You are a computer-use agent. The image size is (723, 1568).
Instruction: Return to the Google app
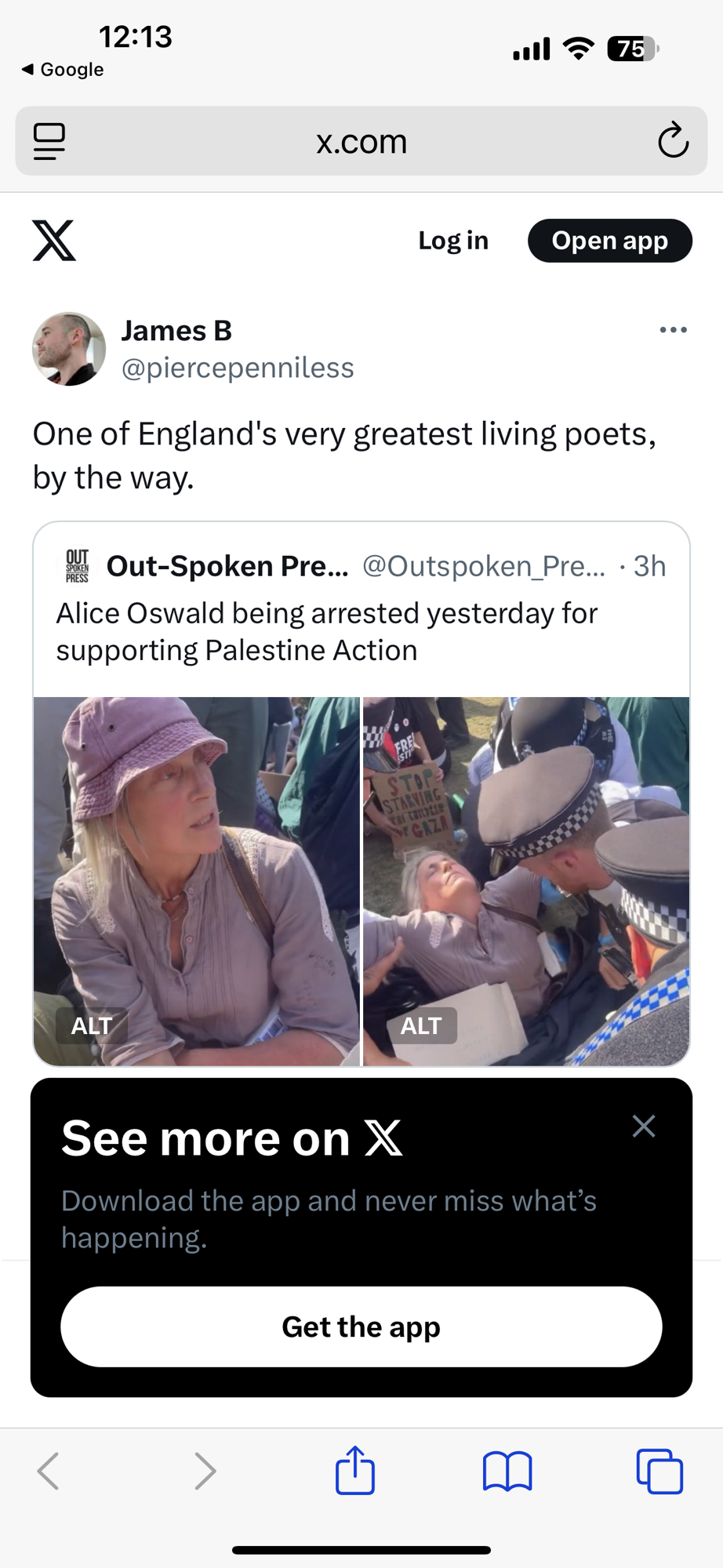[63, 70]
